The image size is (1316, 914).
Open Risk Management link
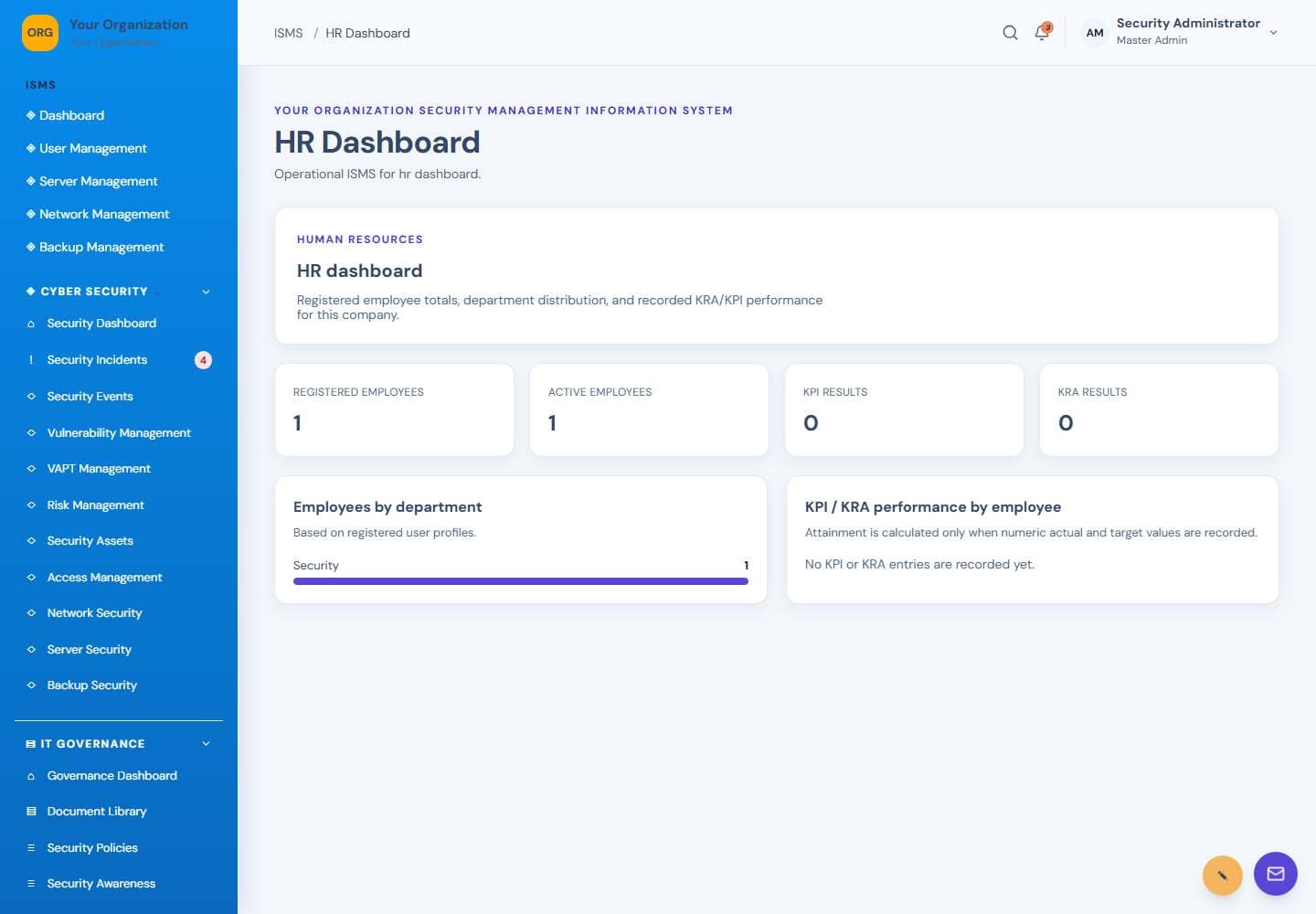pos(119,505)
